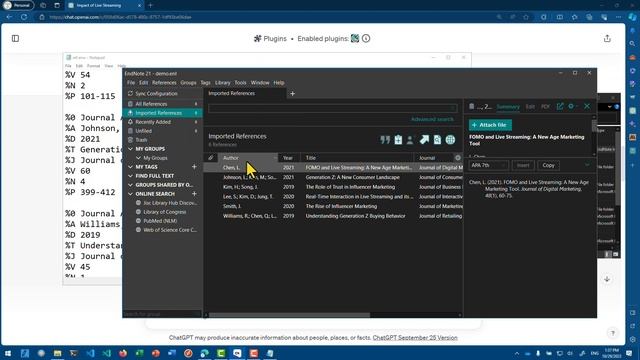The image size is (640, 360).
Task: Collapse the MY TAGS section
Action: click(x=130, y=167)
